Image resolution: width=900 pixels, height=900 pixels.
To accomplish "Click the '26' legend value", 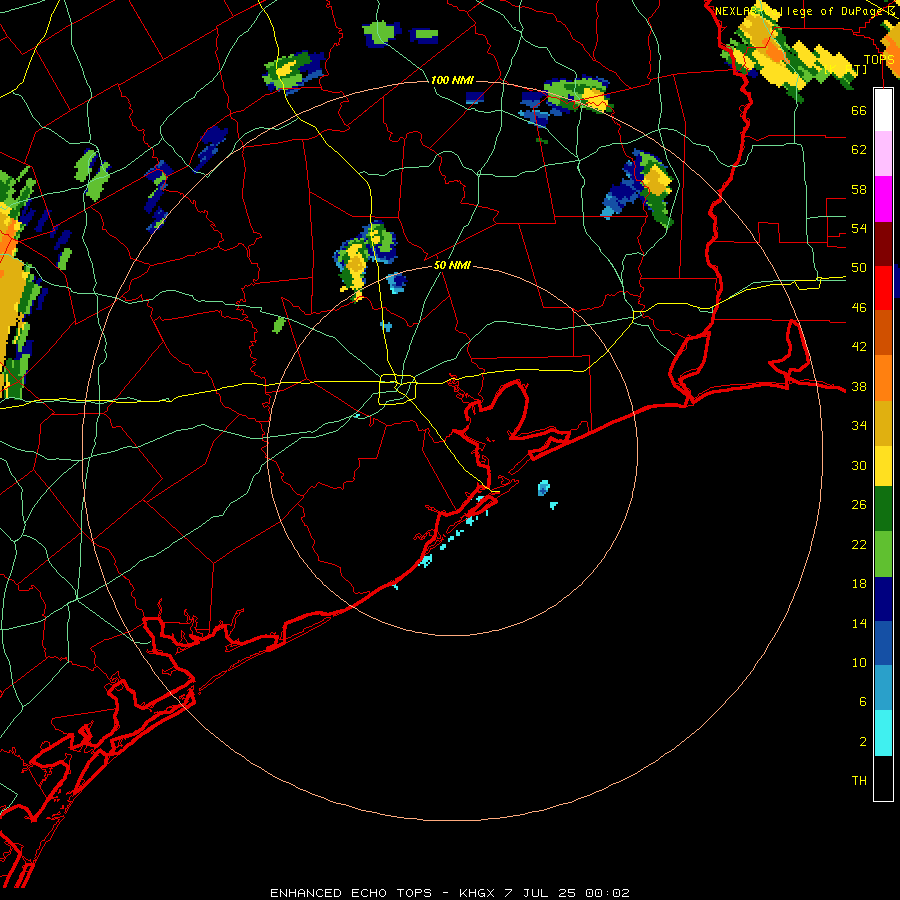I will click(859, 505).
